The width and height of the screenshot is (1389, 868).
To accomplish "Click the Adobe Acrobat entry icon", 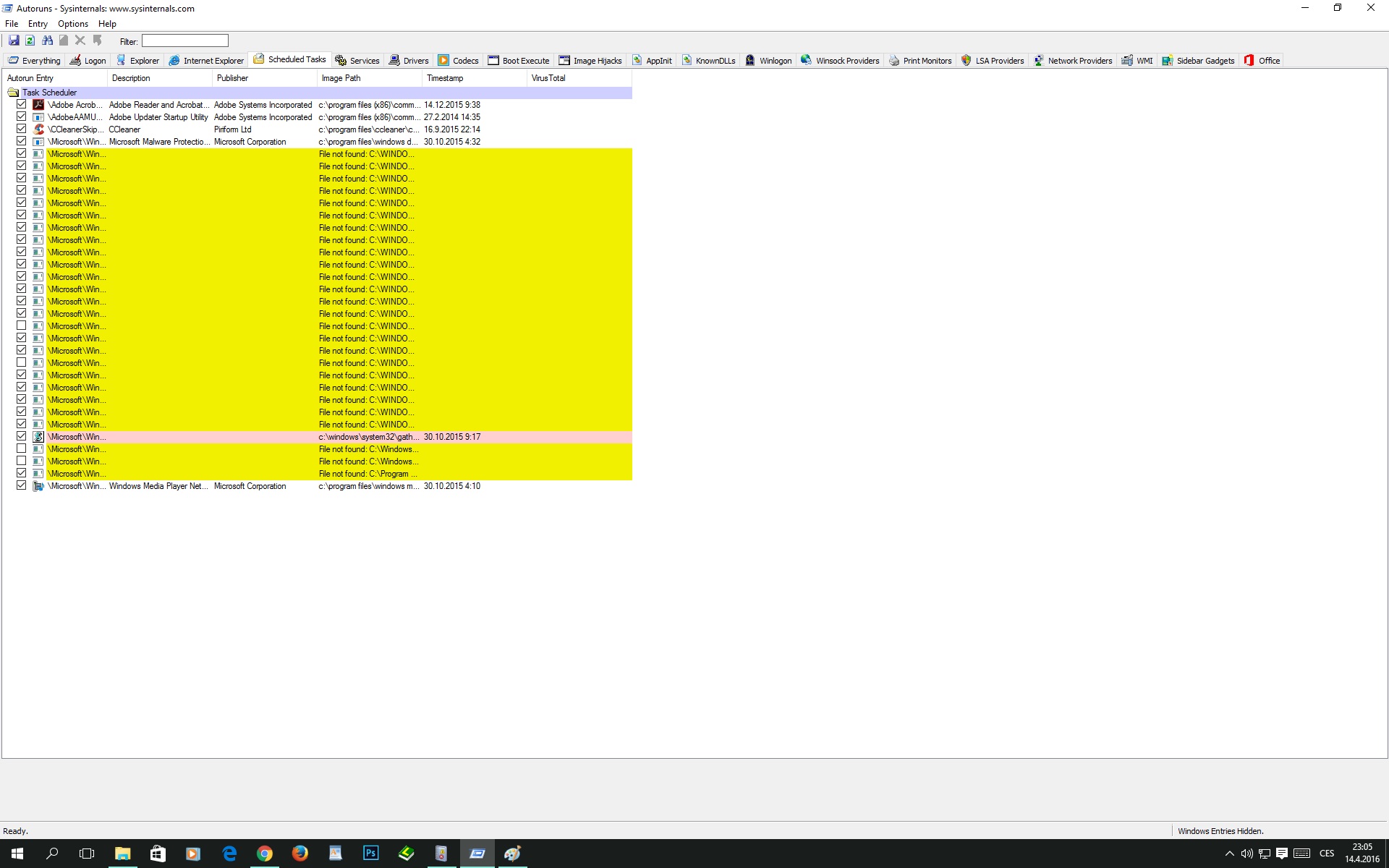I will pyautogui.click(x=39, y=105).
